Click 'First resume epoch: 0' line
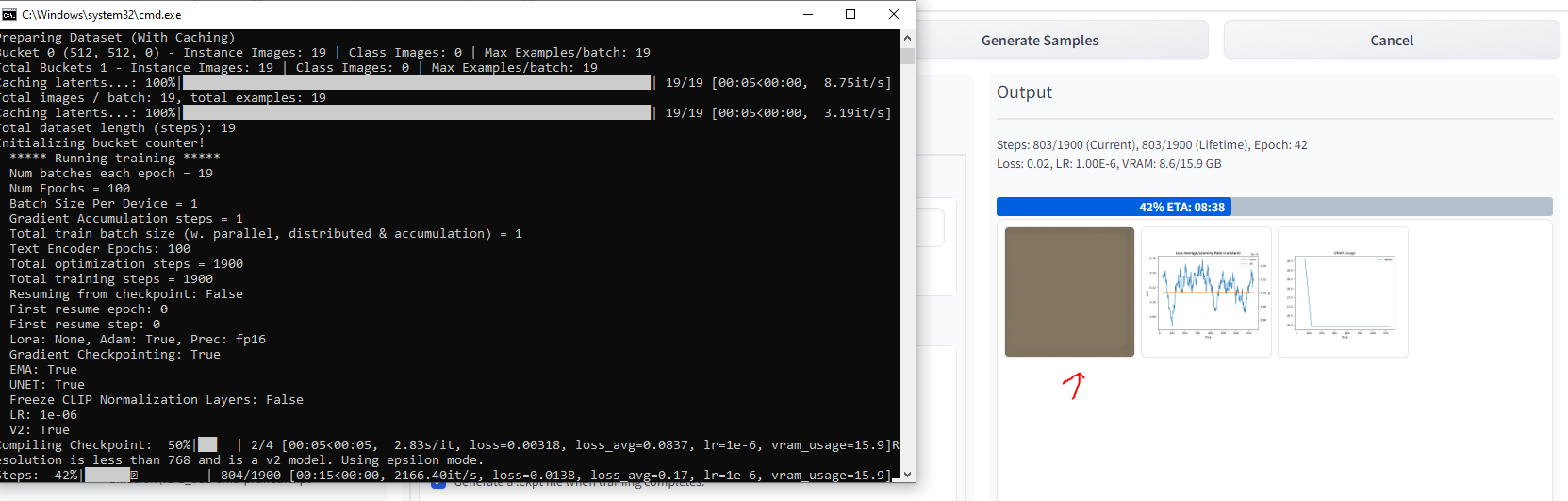Screen dimensions: 1568x501 click(x=89, y=309)
